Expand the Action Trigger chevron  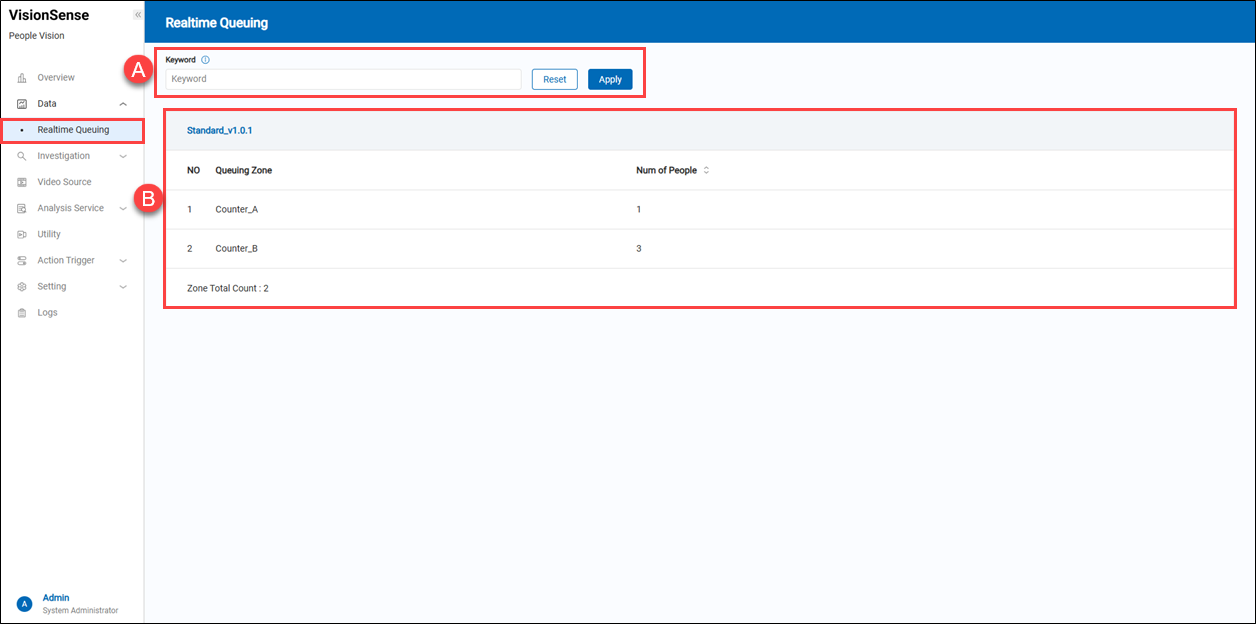pyautogui.click(x=123, y=261)
